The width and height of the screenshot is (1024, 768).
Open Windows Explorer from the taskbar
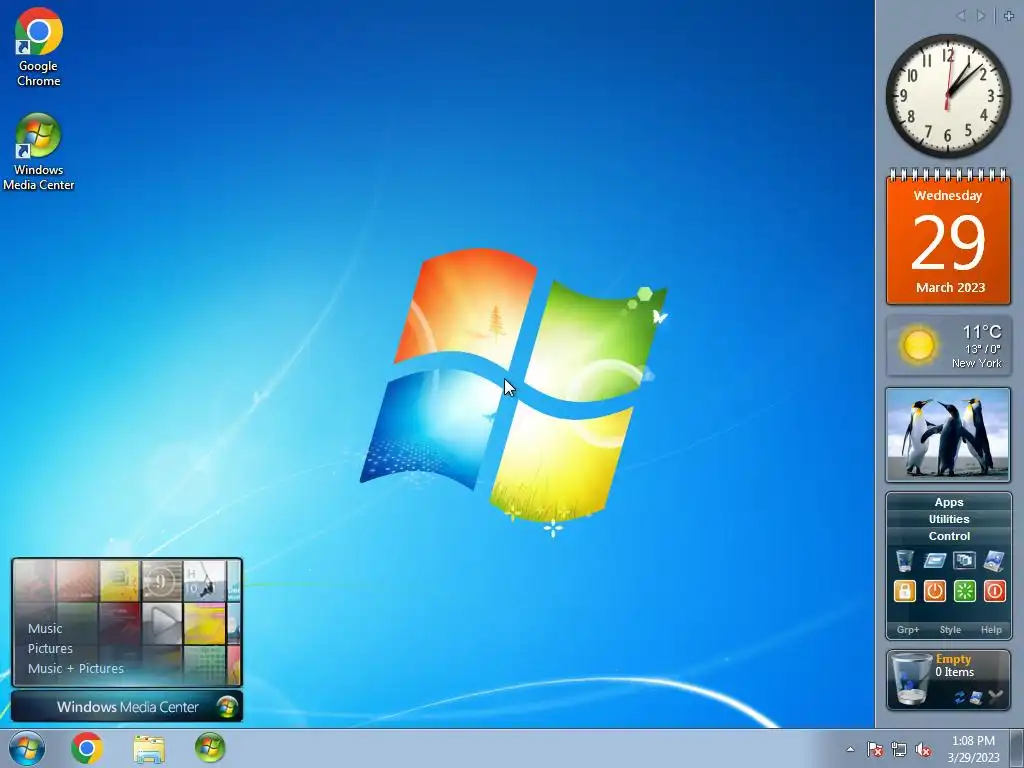click(x=149, y=748)
